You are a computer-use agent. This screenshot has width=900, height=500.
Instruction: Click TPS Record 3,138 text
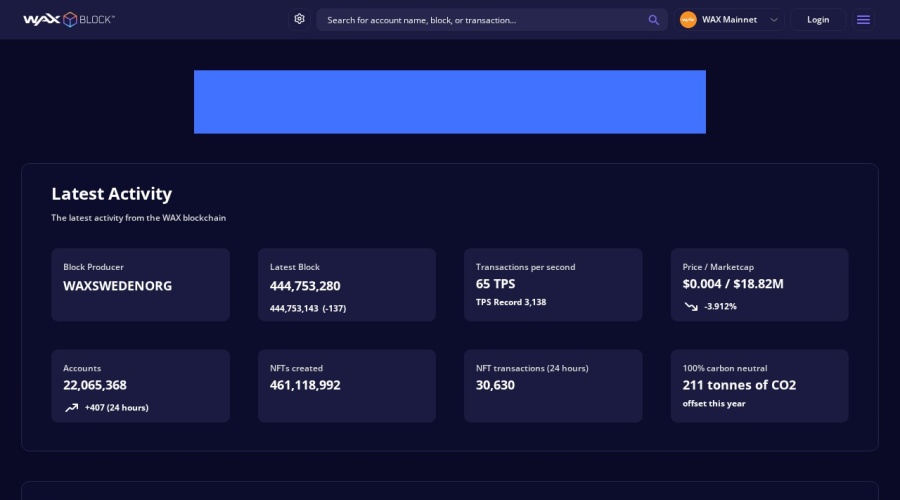[x=511, y=302]
